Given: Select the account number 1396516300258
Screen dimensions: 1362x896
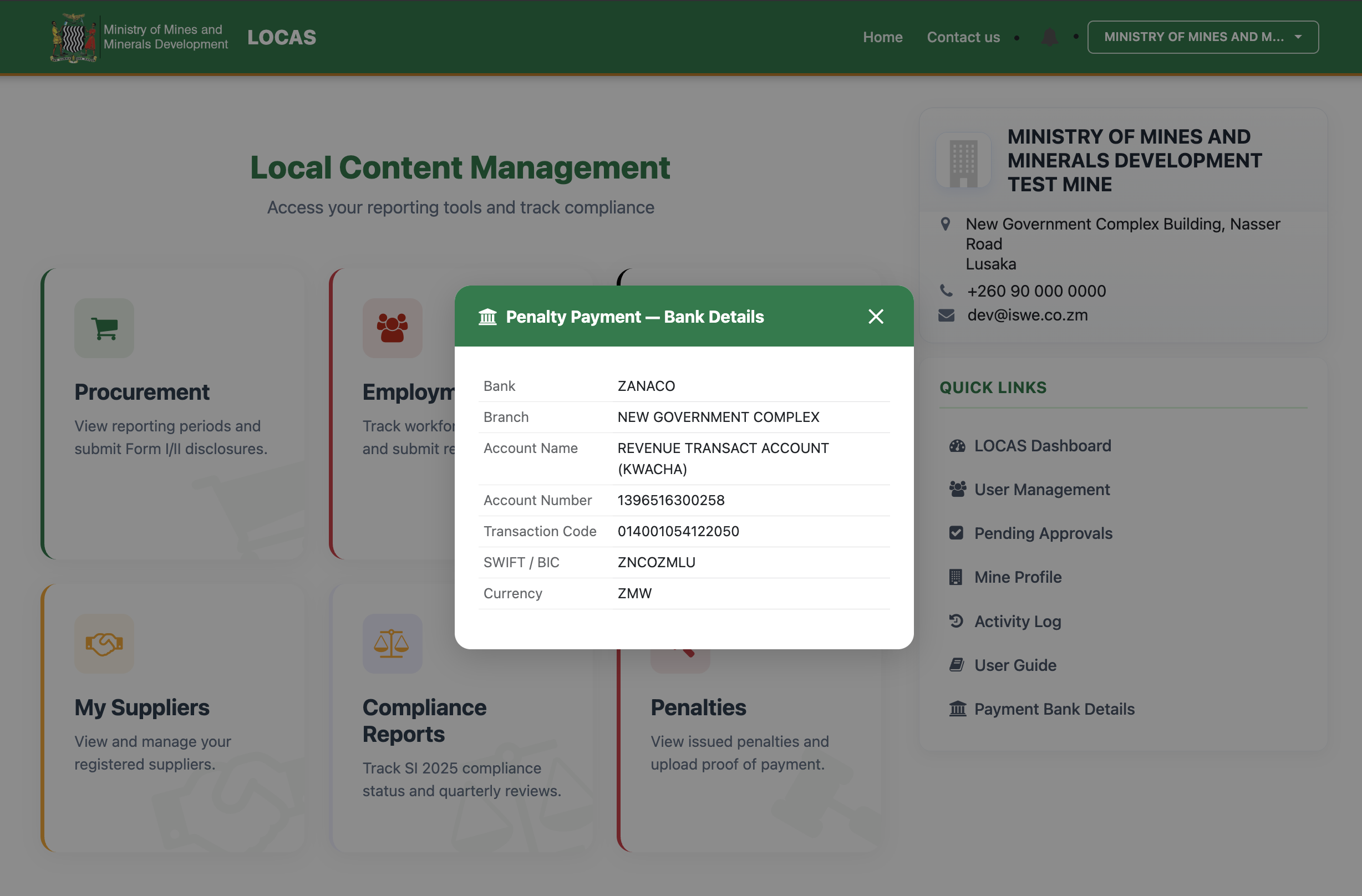Looking at the screenshot, I should coord(670,501).
